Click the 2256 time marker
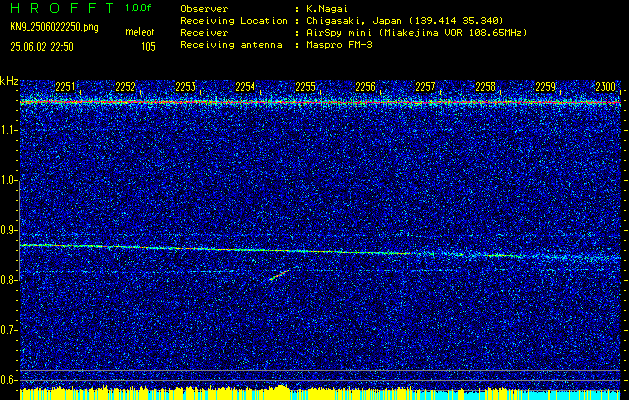The width and height of the screenshot is (629, 400). (x=365, y=87)
